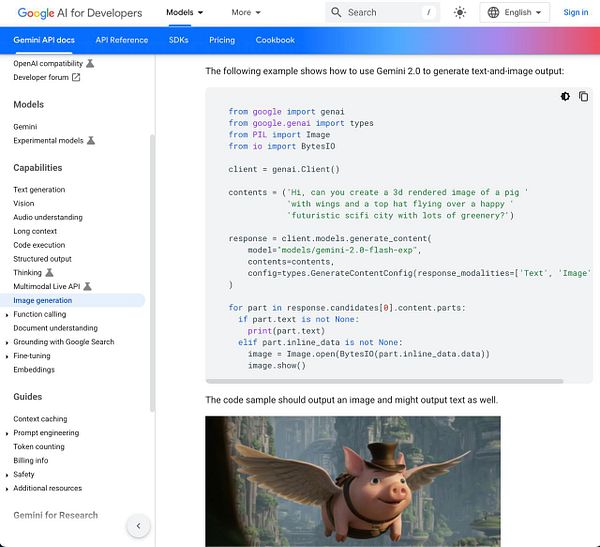600x547 pixels.
Task: Open the Context caching guide
Action: [x=40, y=419]
